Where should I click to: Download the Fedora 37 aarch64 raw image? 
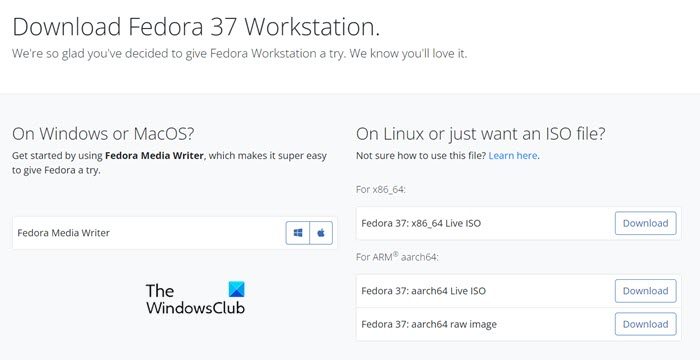646,324
